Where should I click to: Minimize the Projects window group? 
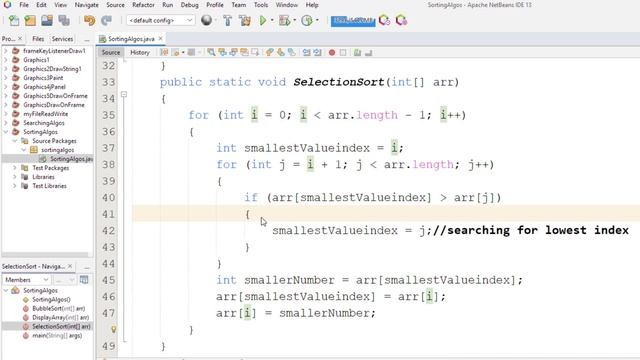pyautogui.click(x=87, y=39)
